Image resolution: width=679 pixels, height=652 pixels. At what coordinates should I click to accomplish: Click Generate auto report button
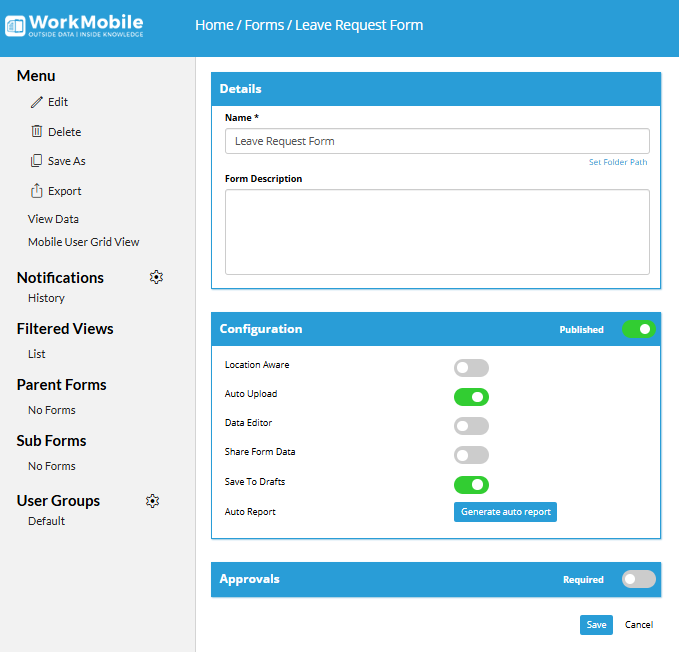click(x=505, y=512)
